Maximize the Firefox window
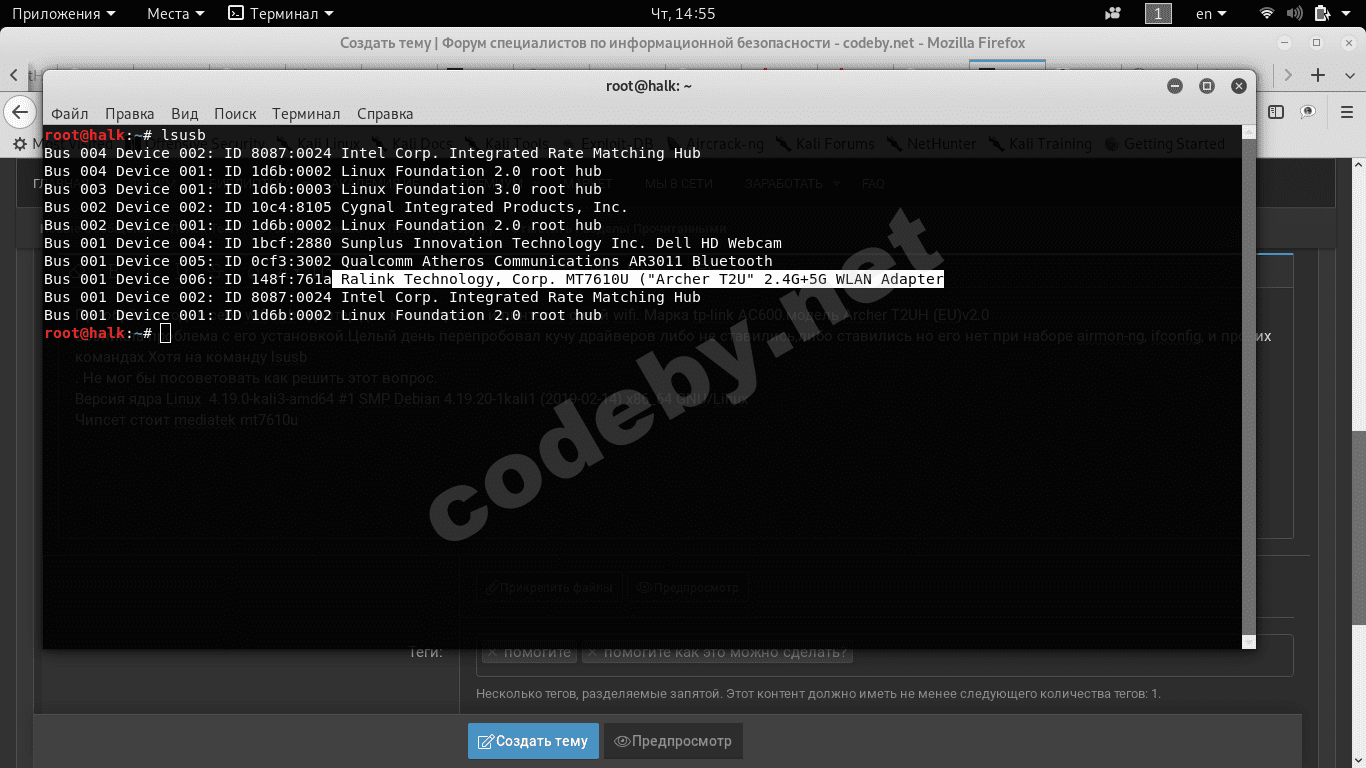1366x768 pixels. coord(1317,43)
